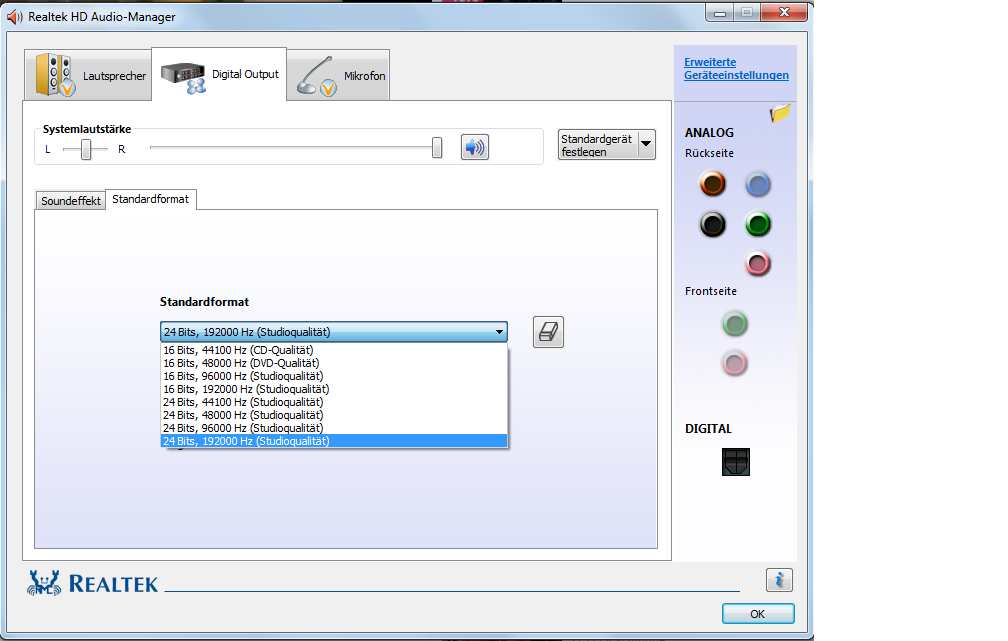Click the system volume slider handle
This screenshot has height=641, width=1008.
coord(437,147)
